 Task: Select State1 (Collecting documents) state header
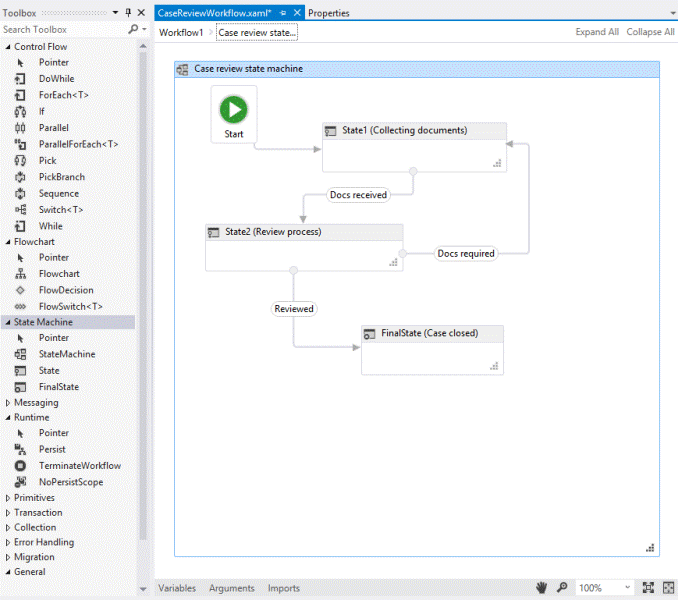point(414,131)
